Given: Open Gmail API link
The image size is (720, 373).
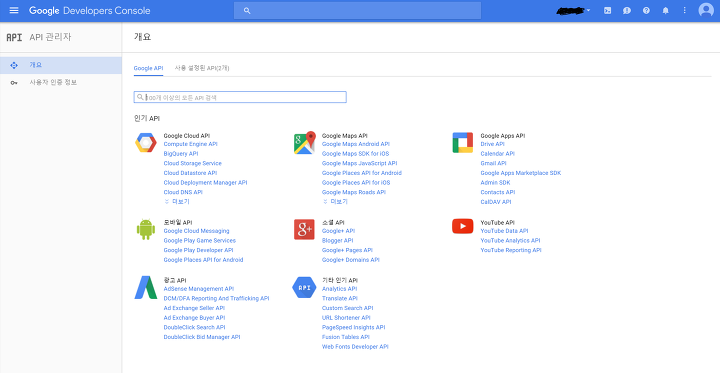Looking at the screenshot, I should point(493,164).
